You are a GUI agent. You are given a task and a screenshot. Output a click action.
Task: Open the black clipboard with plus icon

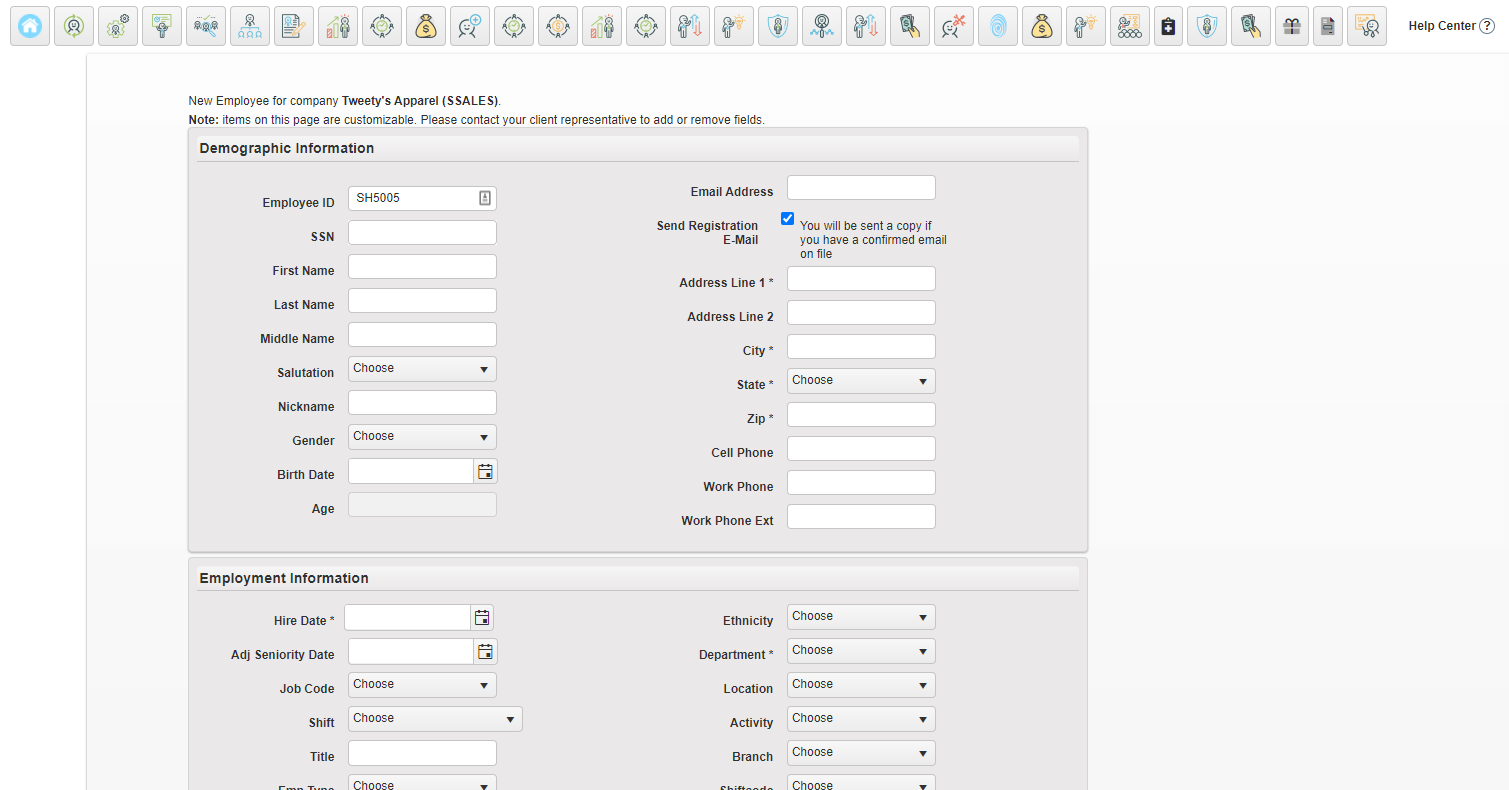(x=1168, y=26)
